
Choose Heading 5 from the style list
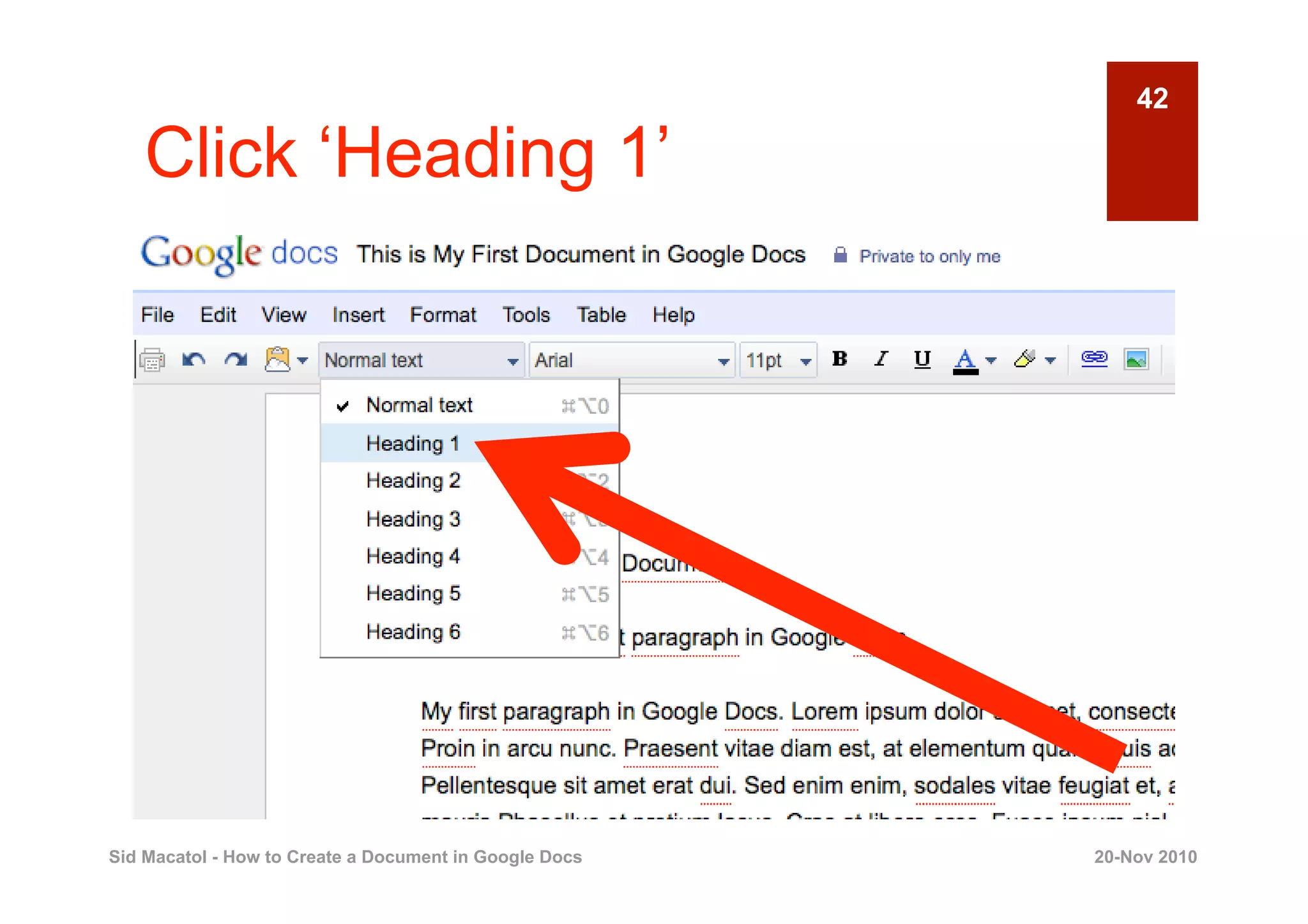(469, 593)
